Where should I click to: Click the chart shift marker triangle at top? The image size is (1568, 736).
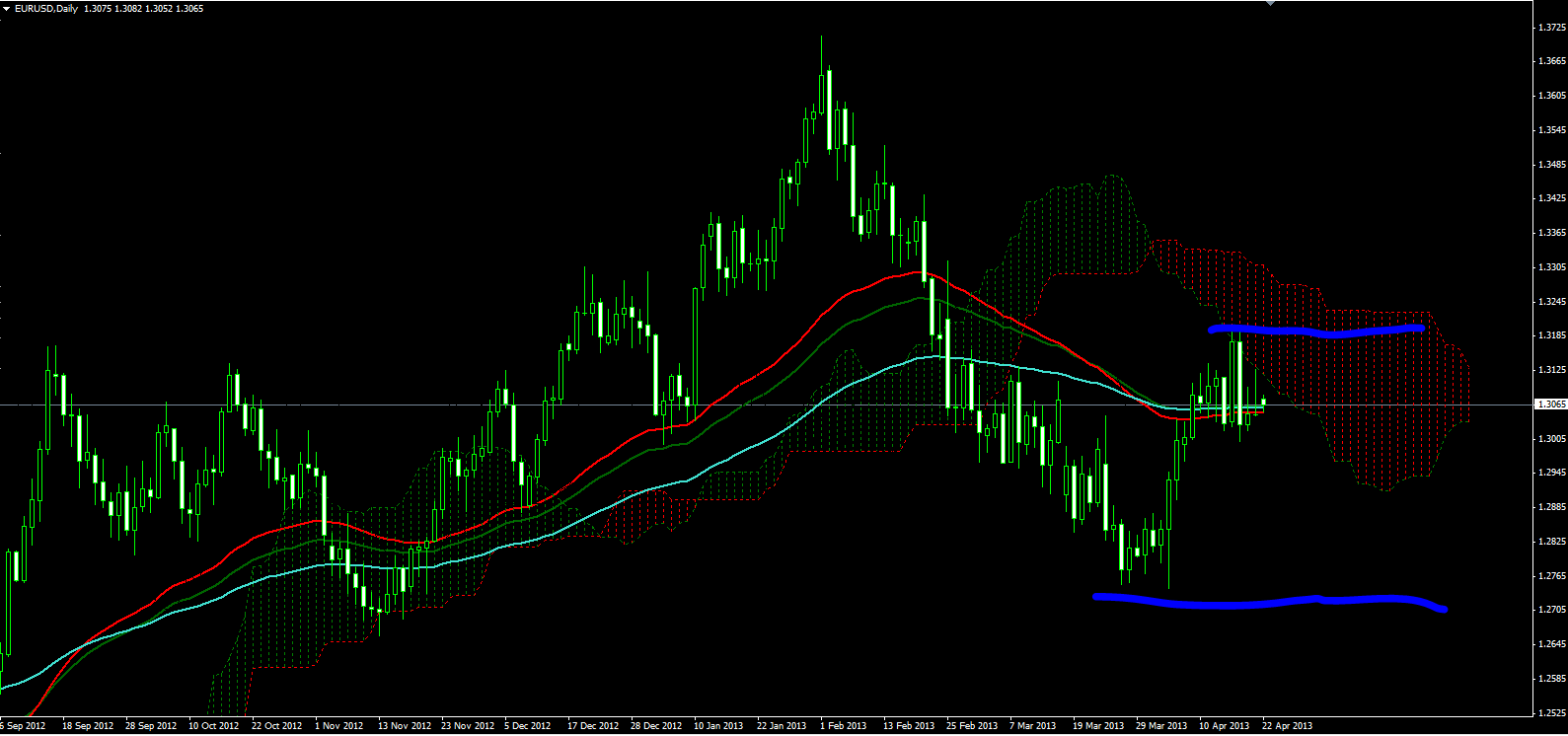pyautogui.click(x=1271, y=3)
